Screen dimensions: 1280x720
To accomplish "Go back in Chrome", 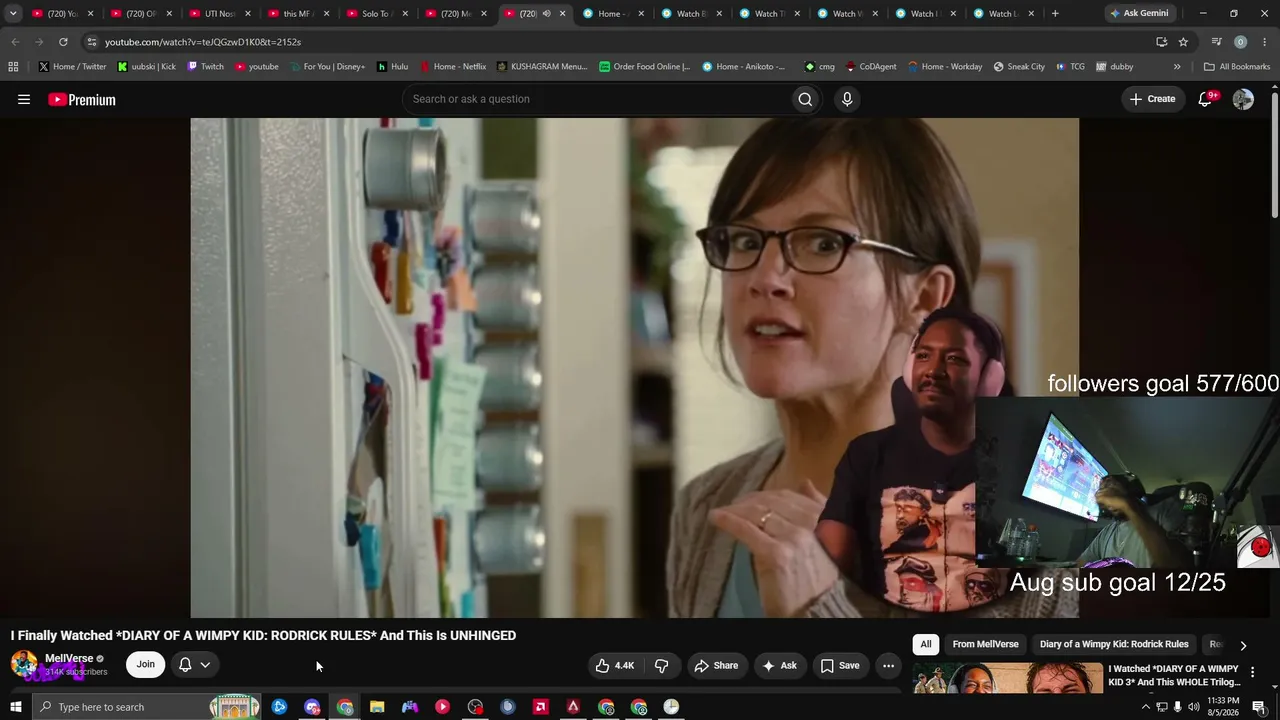I will pos(15,42).
